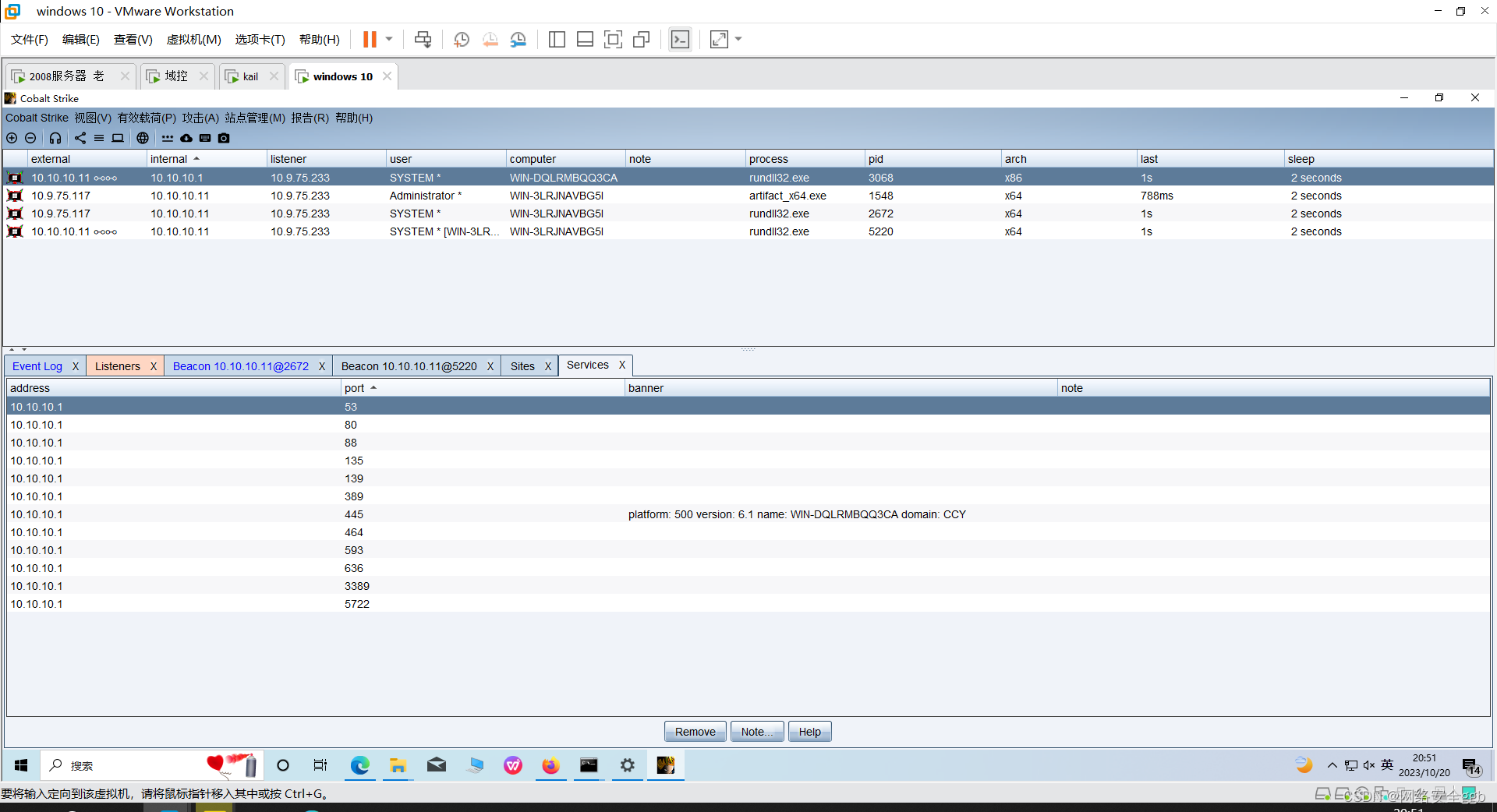
Task: Toggle VMware thumbnail bar icon
Action: click(585, 39)
